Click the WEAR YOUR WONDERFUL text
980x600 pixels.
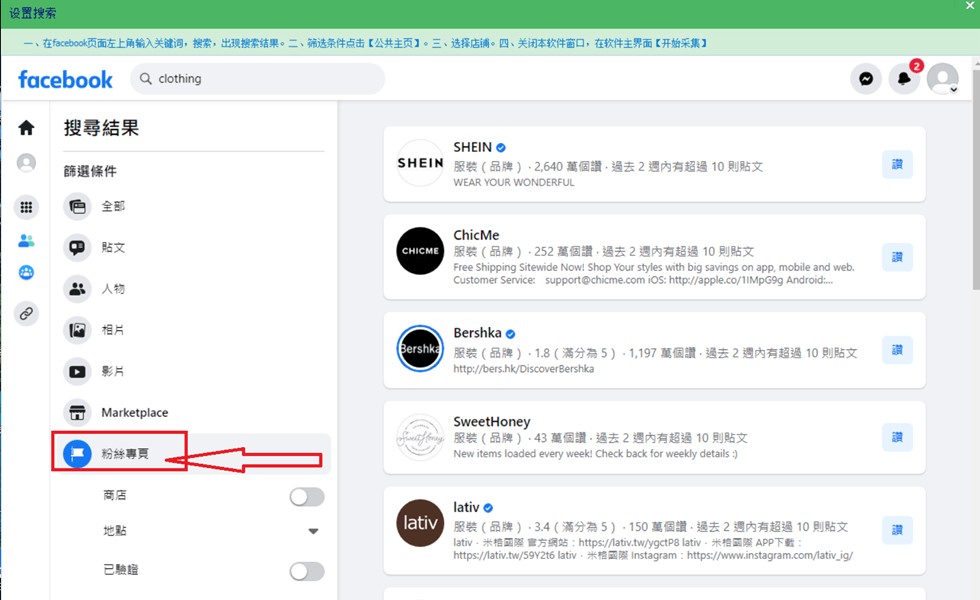point(514,182)
